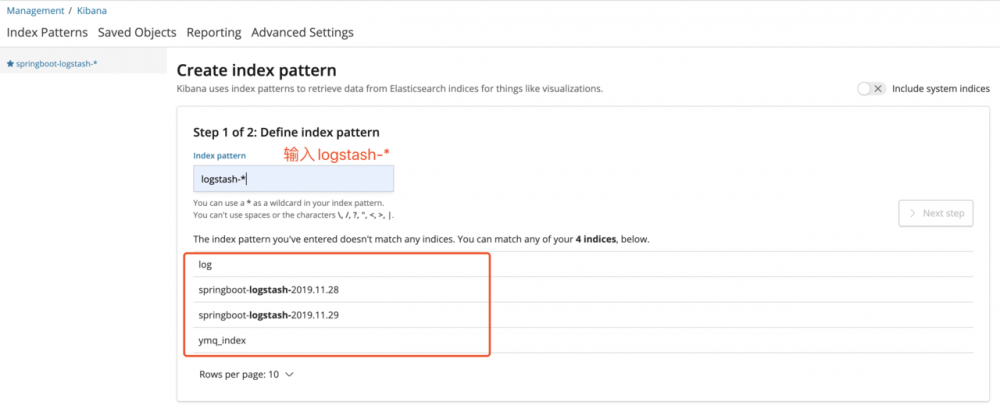Click the Rows per page chevron arrow
The width and height of the screenshot is (1000, 405).
click(290, 375)
